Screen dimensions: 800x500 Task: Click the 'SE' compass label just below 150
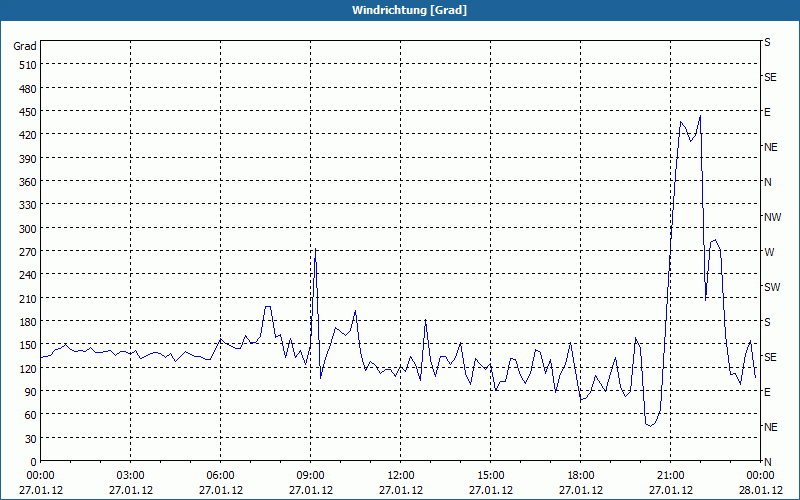[x=770, y=357]
